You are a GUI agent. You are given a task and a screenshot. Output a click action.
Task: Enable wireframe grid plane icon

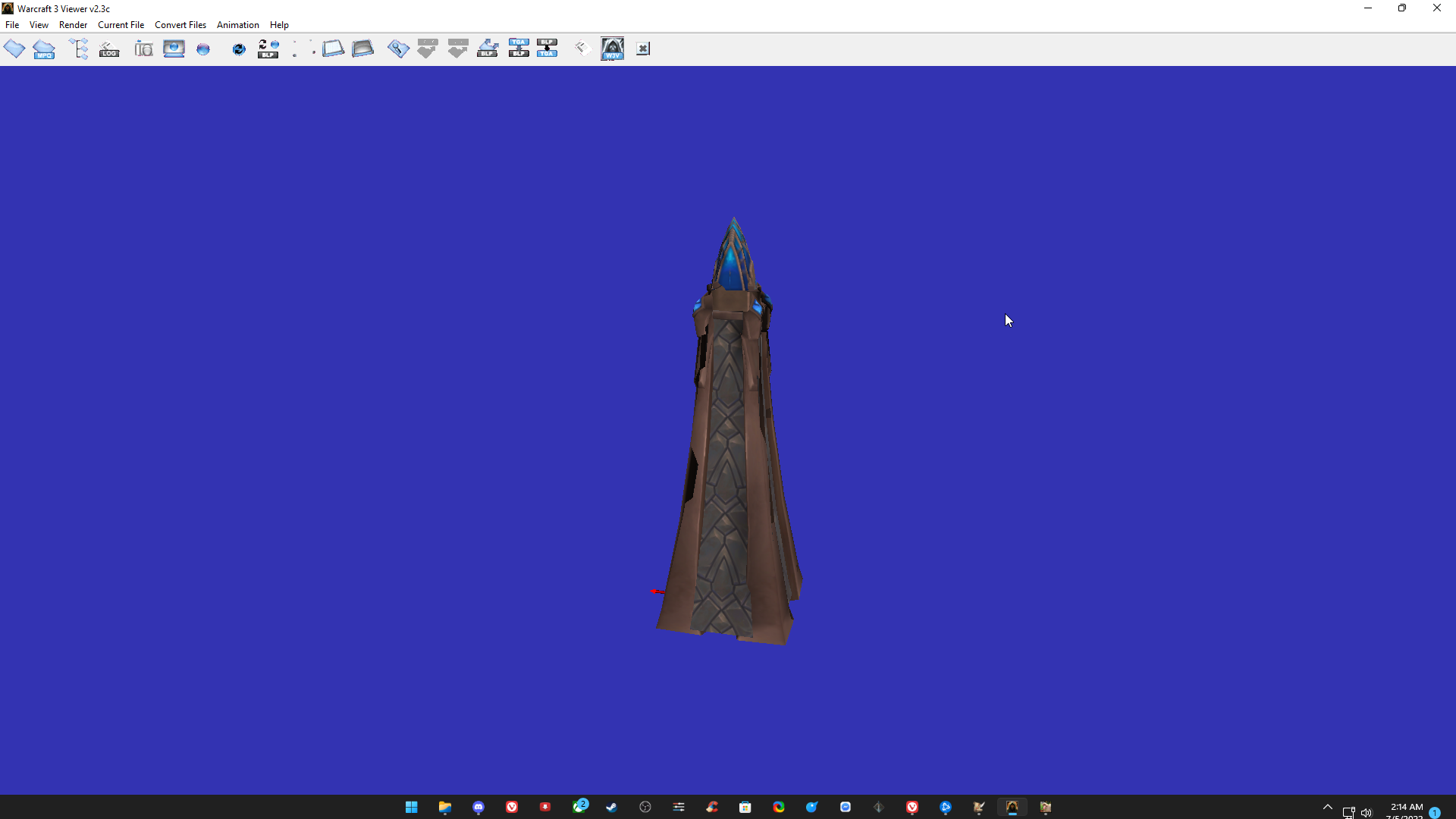click(333, 49)
